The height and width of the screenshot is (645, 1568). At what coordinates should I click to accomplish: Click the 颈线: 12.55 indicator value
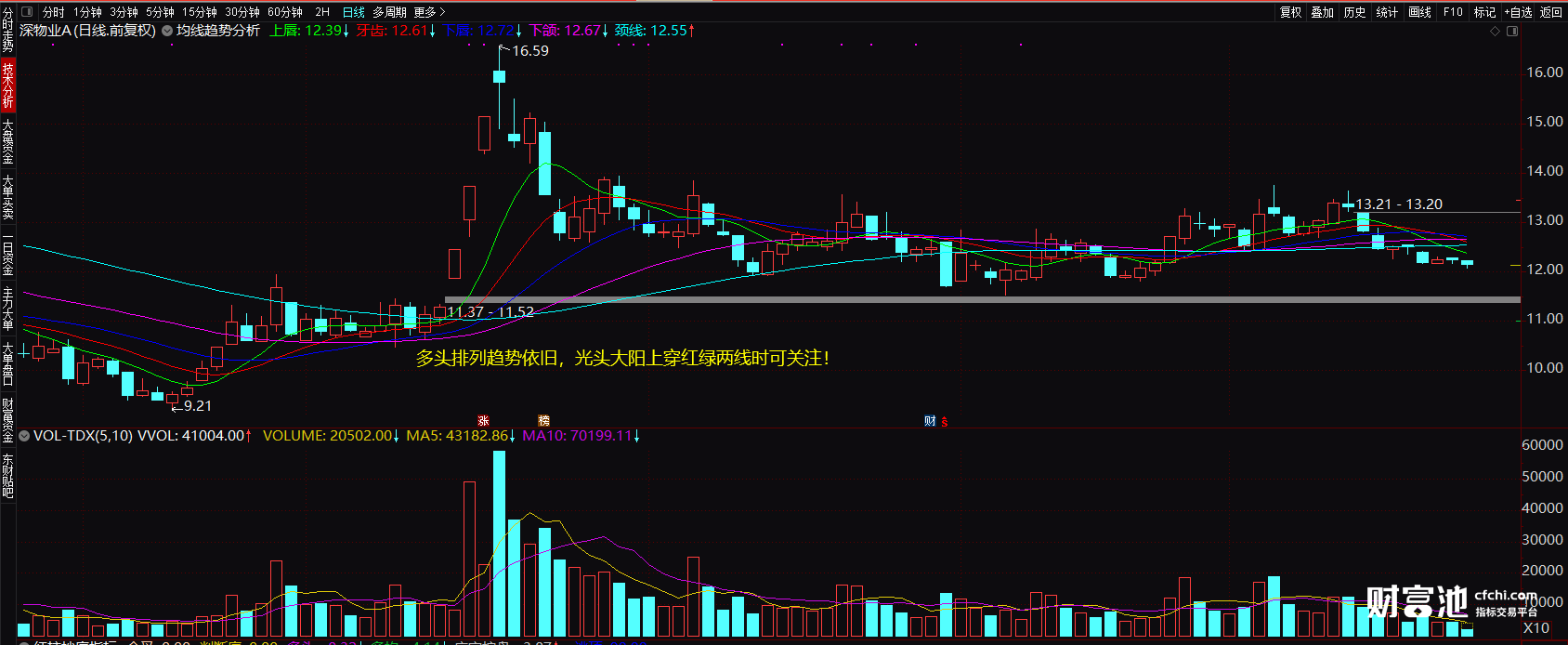pos(655,31)
